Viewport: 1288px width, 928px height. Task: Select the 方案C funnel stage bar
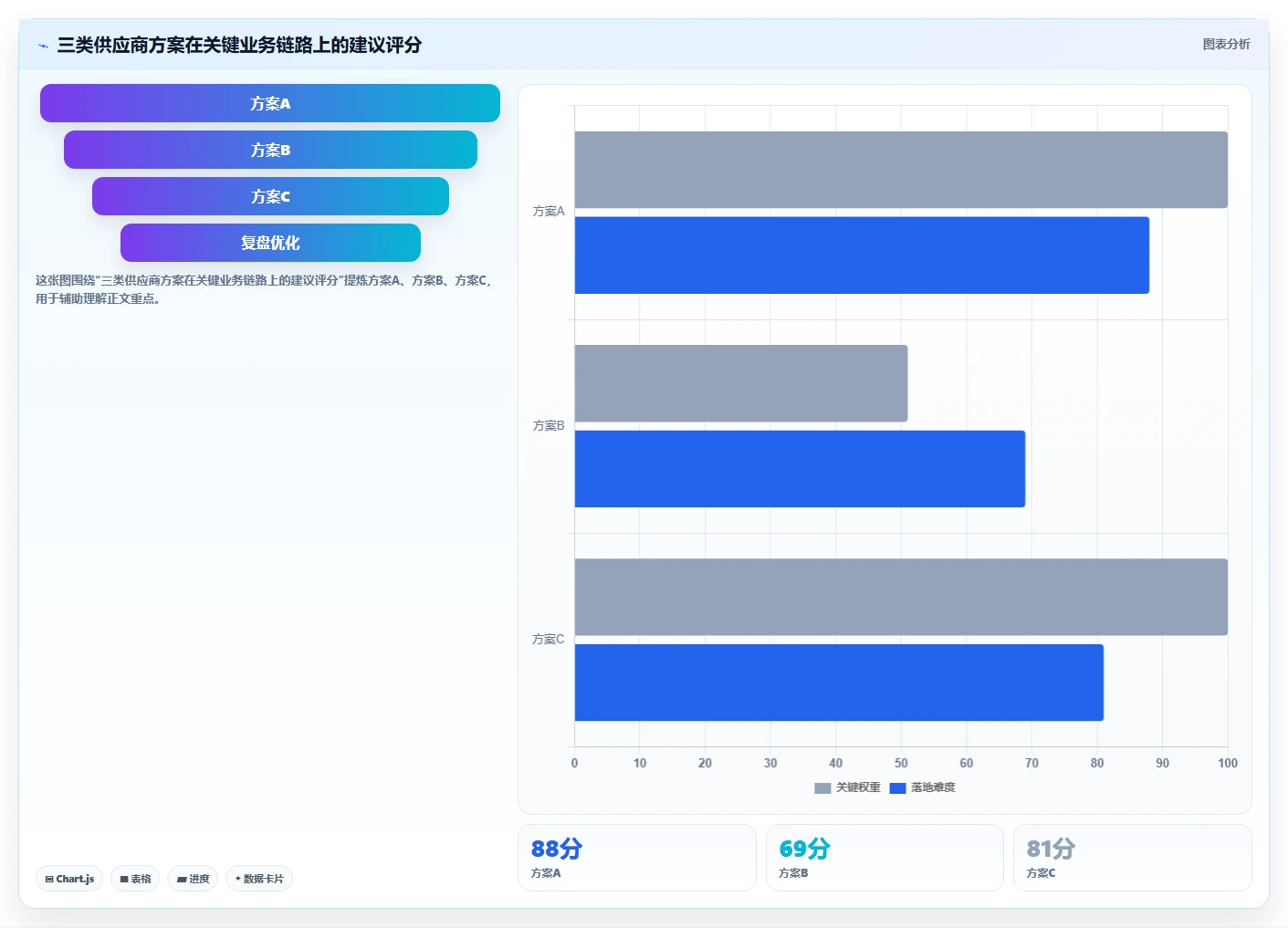coord(270,196)
